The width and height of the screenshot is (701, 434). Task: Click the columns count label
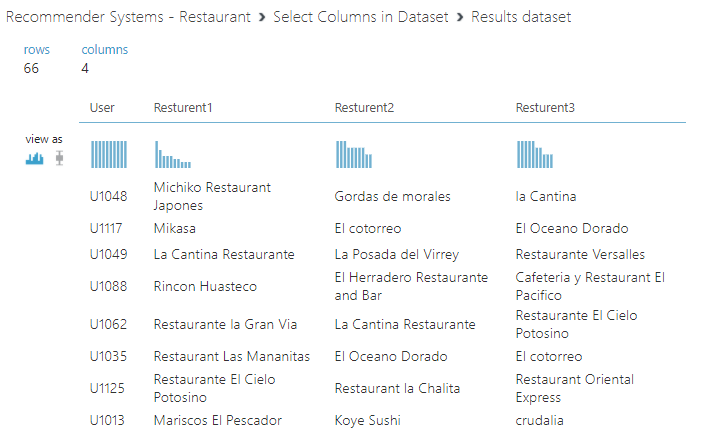pos(104,50)
